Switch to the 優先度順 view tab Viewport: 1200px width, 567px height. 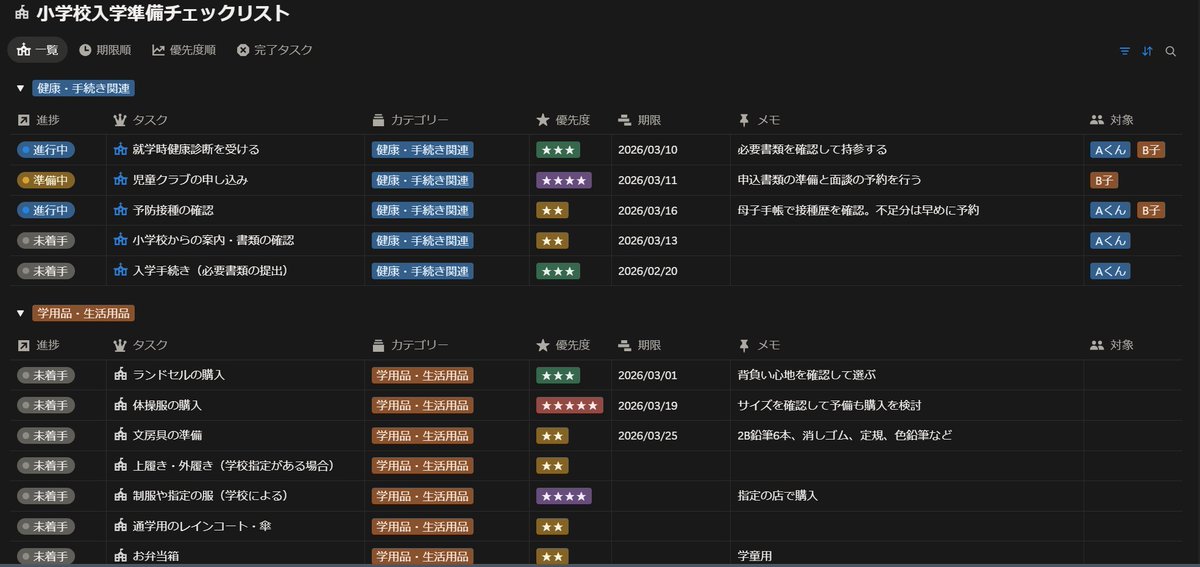pos(184,50)
